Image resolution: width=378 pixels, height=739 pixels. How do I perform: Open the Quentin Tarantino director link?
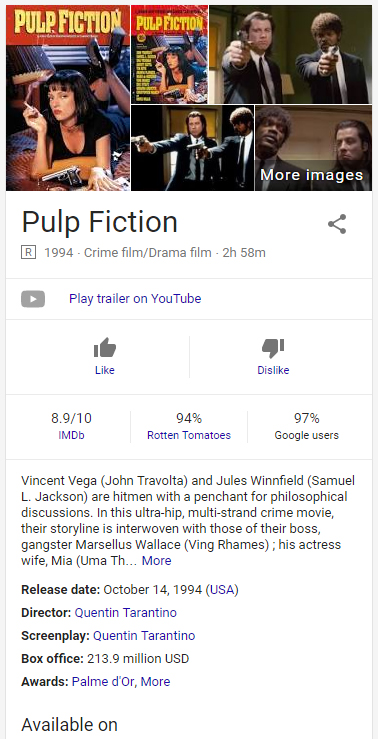126,613
